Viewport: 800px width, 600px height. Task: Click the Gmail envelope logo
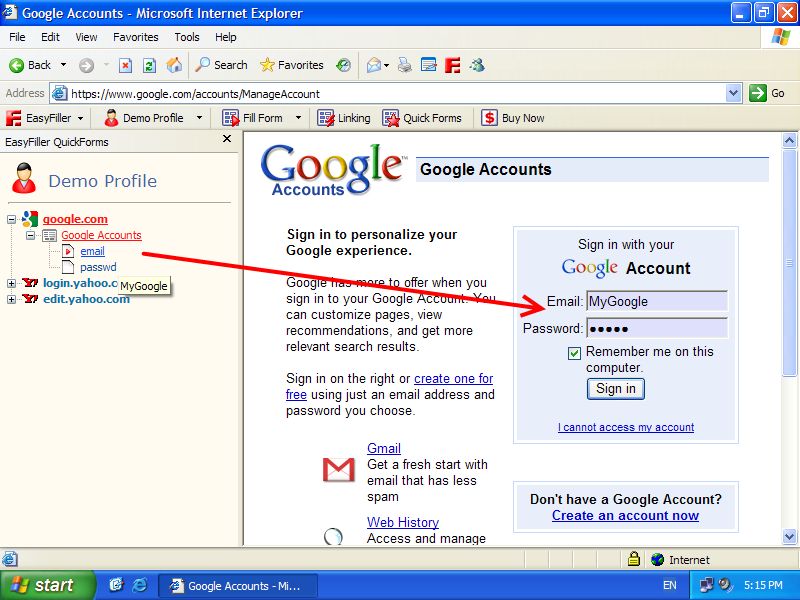[339, 470]
